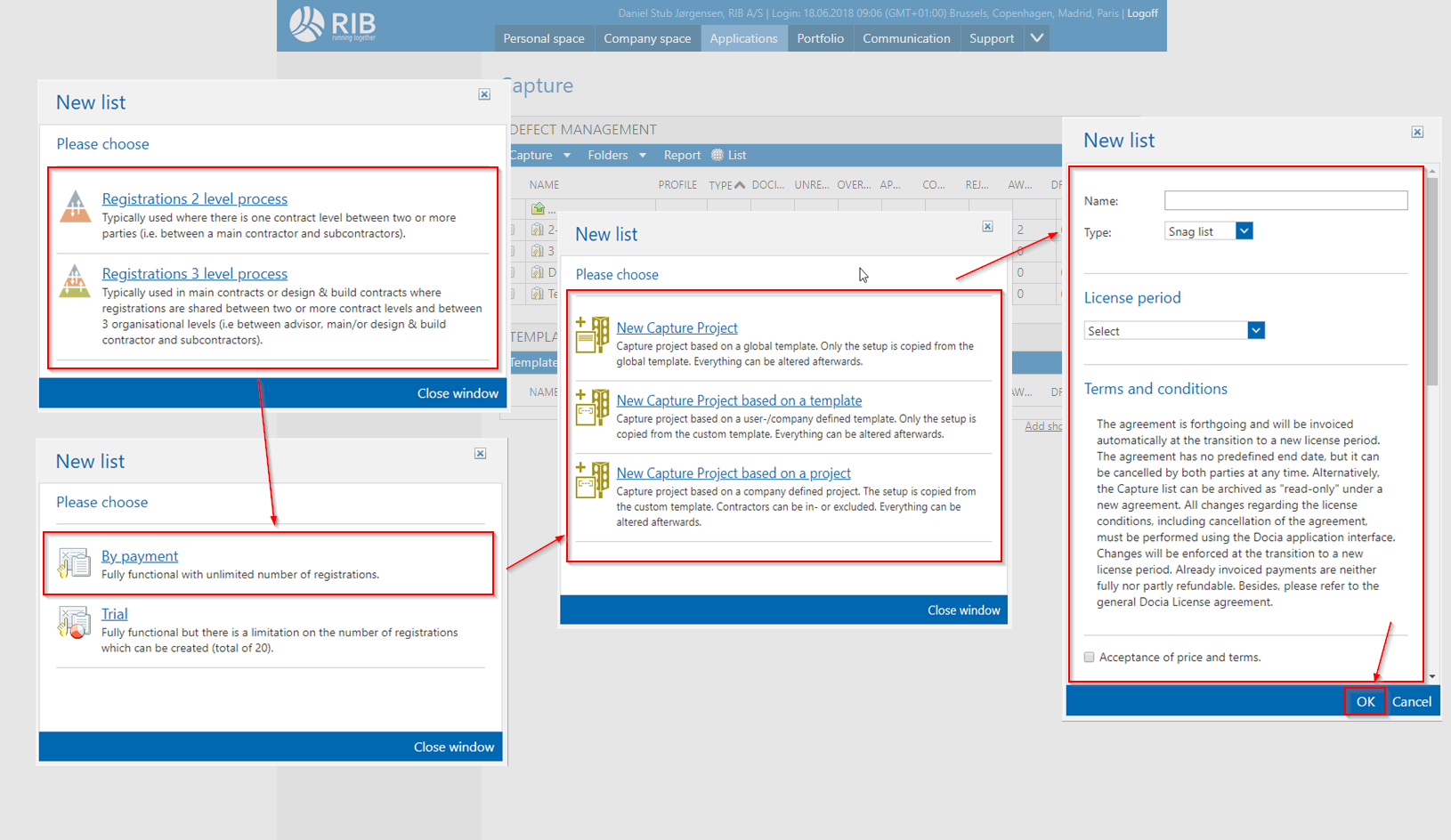Image resolution: width=1451 pixels, height=840 pixels.
Task: Click the terms dialog vertical scrollbar
Action: (x=1432, y=285)
